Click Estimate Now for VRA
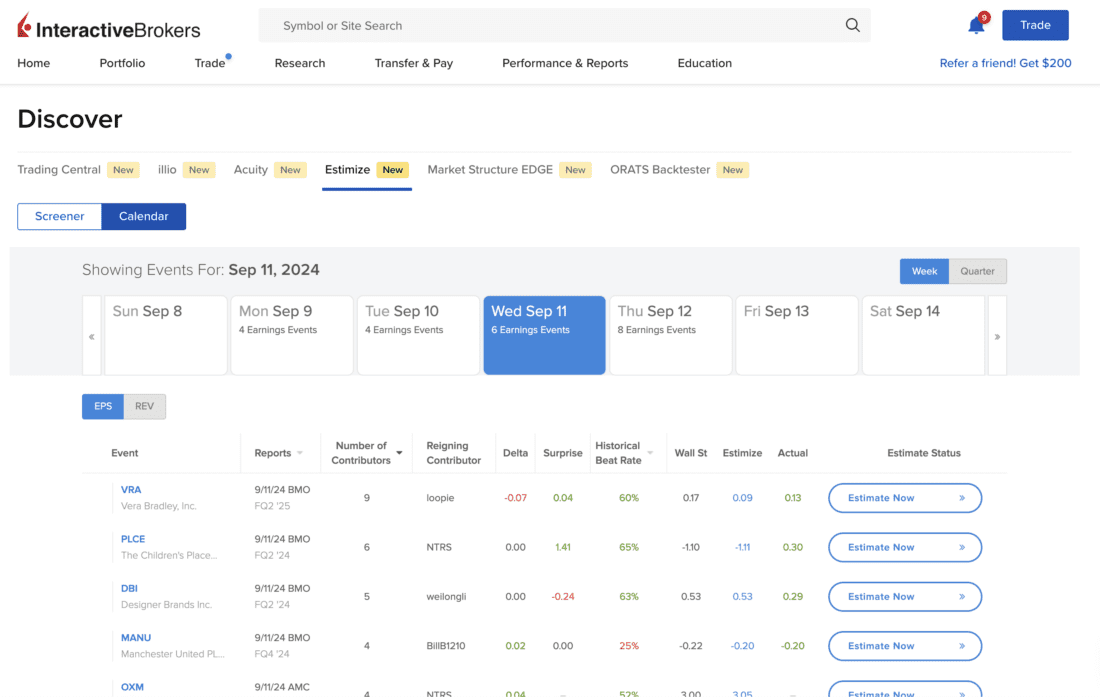The width and height of the screenshot is (1100, 697). point(905,498)
